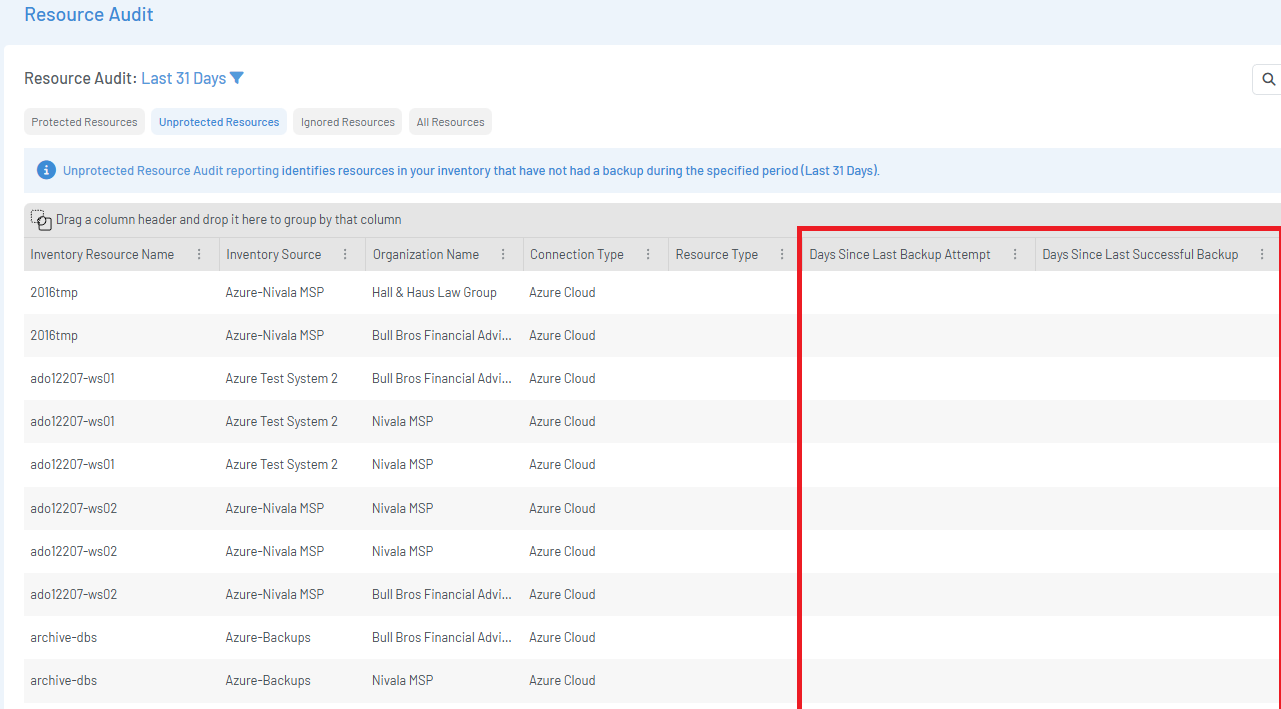The image size is (1281, 709).
Task: Click the group-by column drop area
Action: point(228,220)
